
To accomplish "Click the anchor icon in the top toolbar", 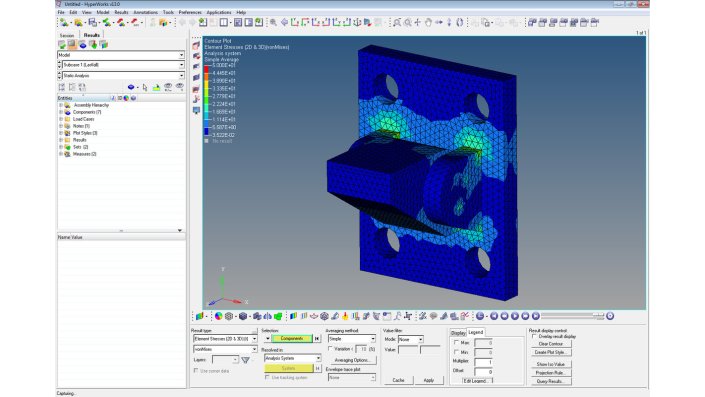I will pos(357,22).
